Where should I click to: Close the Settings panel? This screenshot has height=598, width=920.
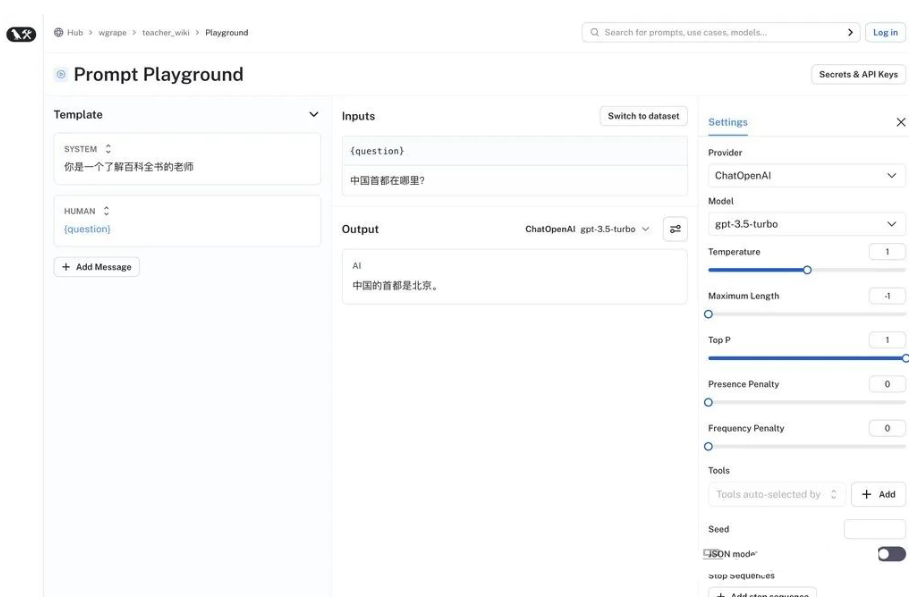click(x=901, y=122)
